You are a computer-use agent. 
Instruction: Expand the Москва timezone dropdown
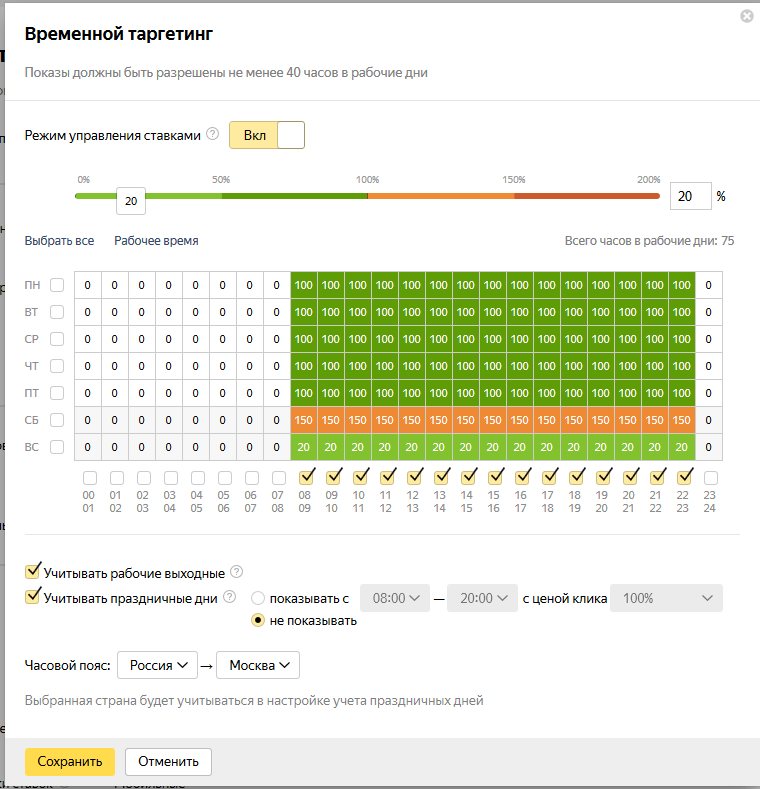258,665
